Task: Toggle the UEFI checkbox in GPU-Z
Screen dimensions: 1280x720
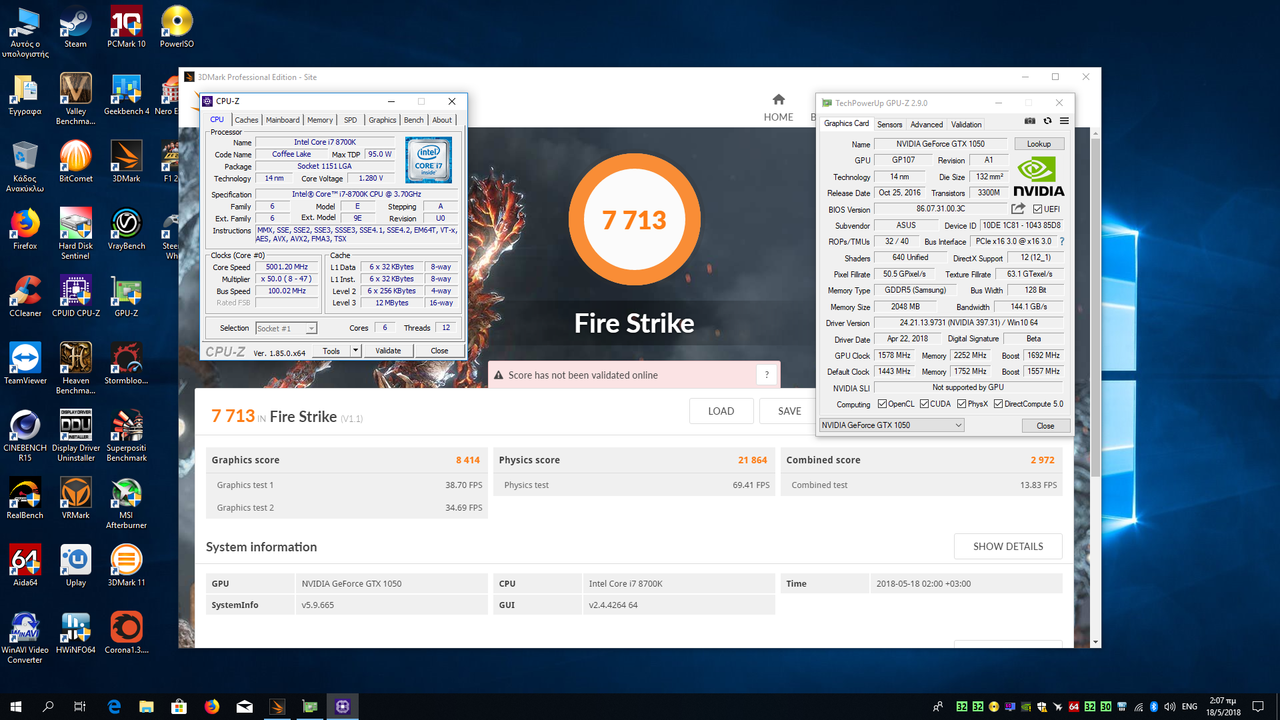Action: tap(1039, 209)
